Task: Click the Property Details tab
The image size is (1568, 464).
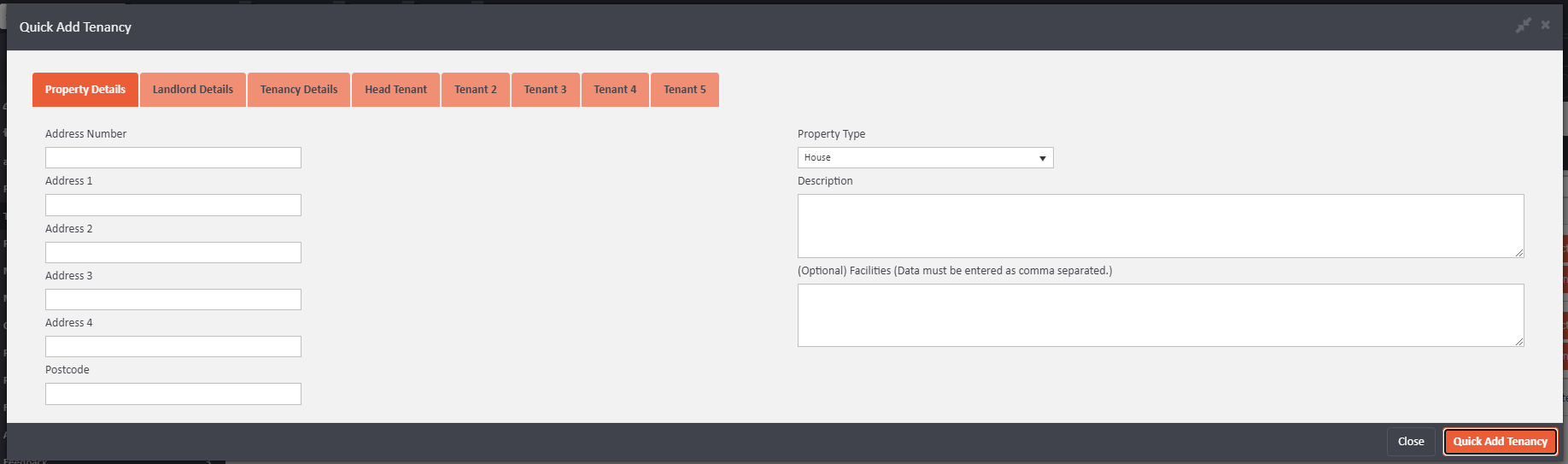Action: pos(85,90)
